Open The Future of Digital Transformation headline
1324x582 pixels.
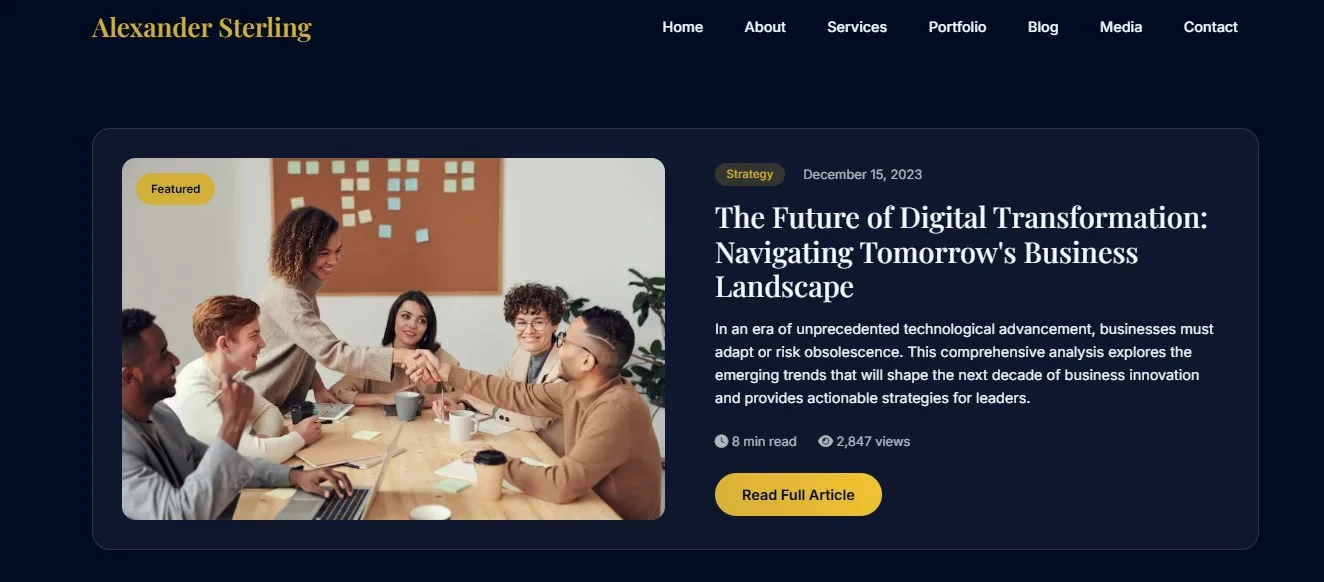pyautogui.click(x=961, y=252)
